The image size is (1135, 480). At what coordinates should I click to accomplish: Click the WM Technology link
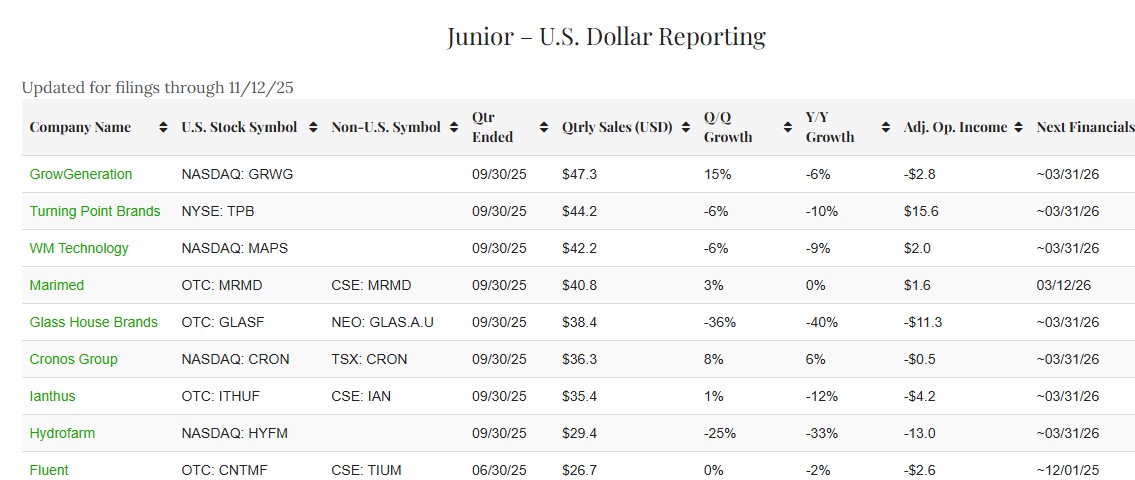click(79, 248)
